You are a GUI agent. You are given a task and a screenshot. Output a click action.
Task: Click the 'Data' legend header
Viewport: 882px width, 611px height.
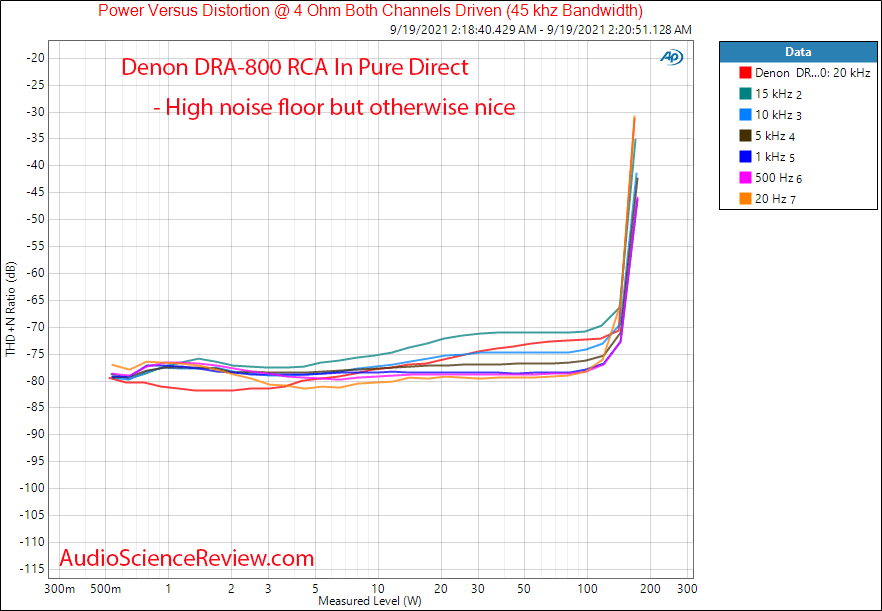pyautogui.click(x=798, y=52)
